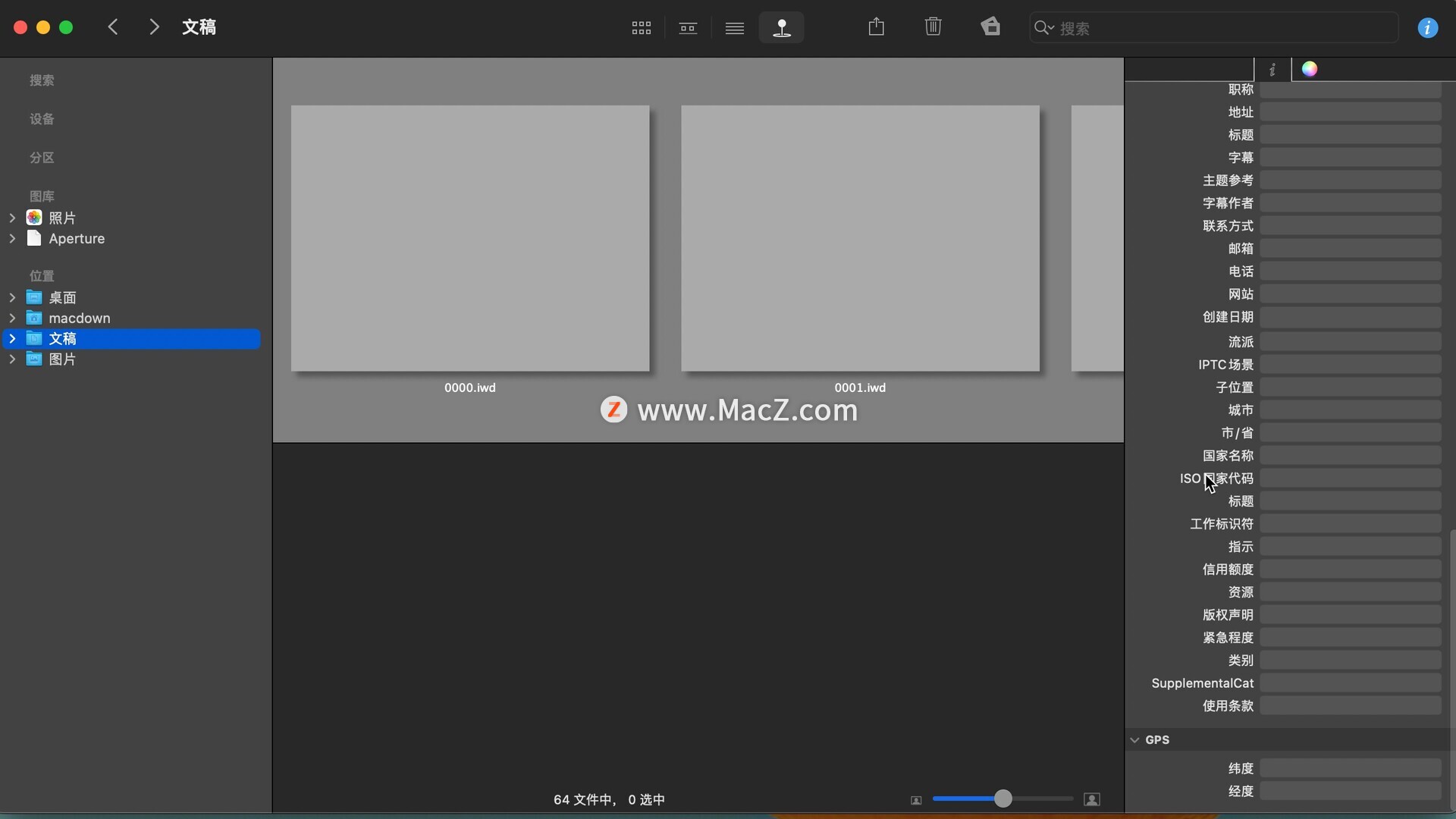Screen dimensions: 1456x819
Task: Click the 城市 input field
Action: (x=1351, y=409)
